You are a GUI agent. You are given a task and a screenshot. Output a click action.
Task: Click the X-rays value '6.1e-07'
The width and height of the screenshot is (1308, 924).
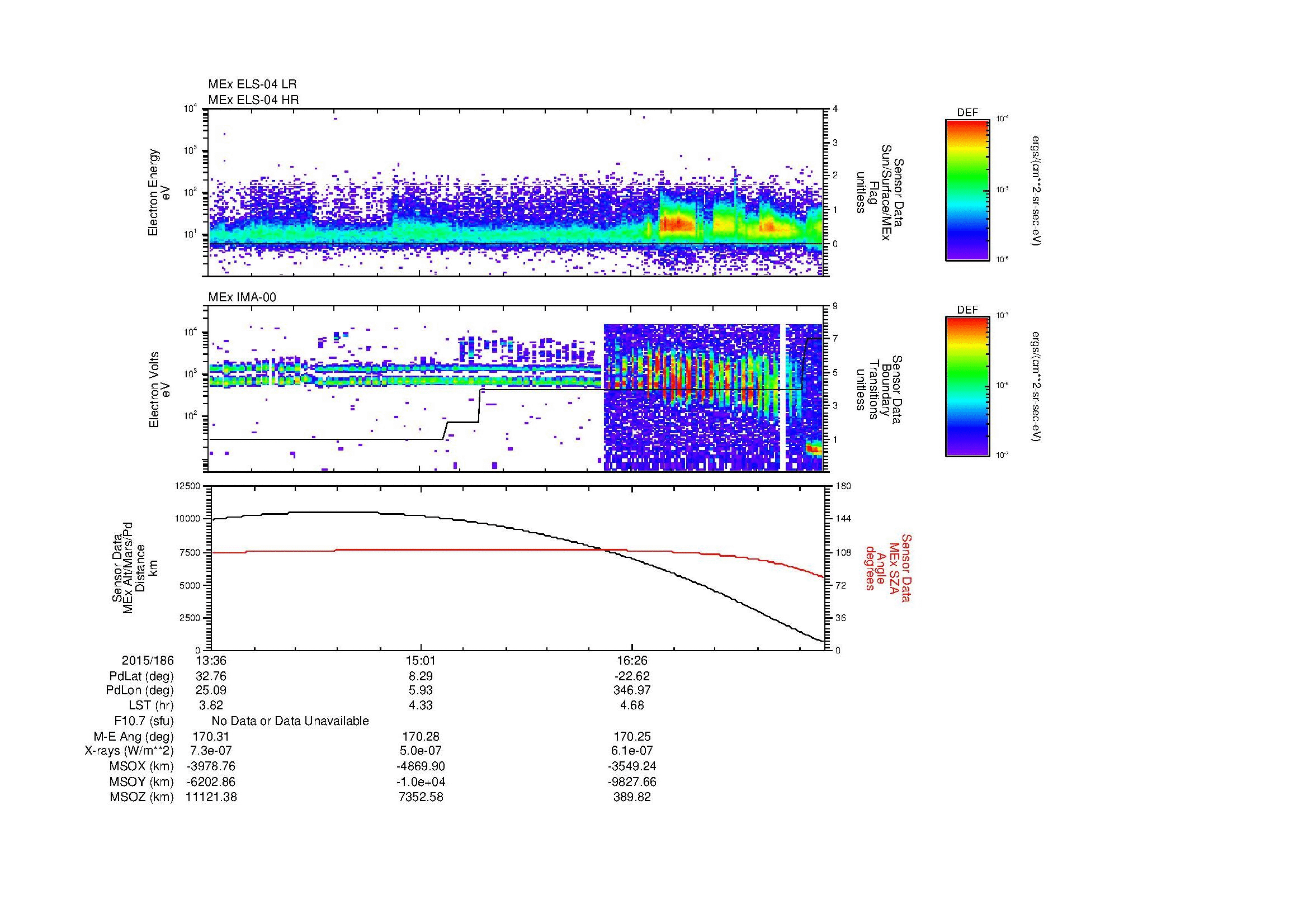[632, 751]
